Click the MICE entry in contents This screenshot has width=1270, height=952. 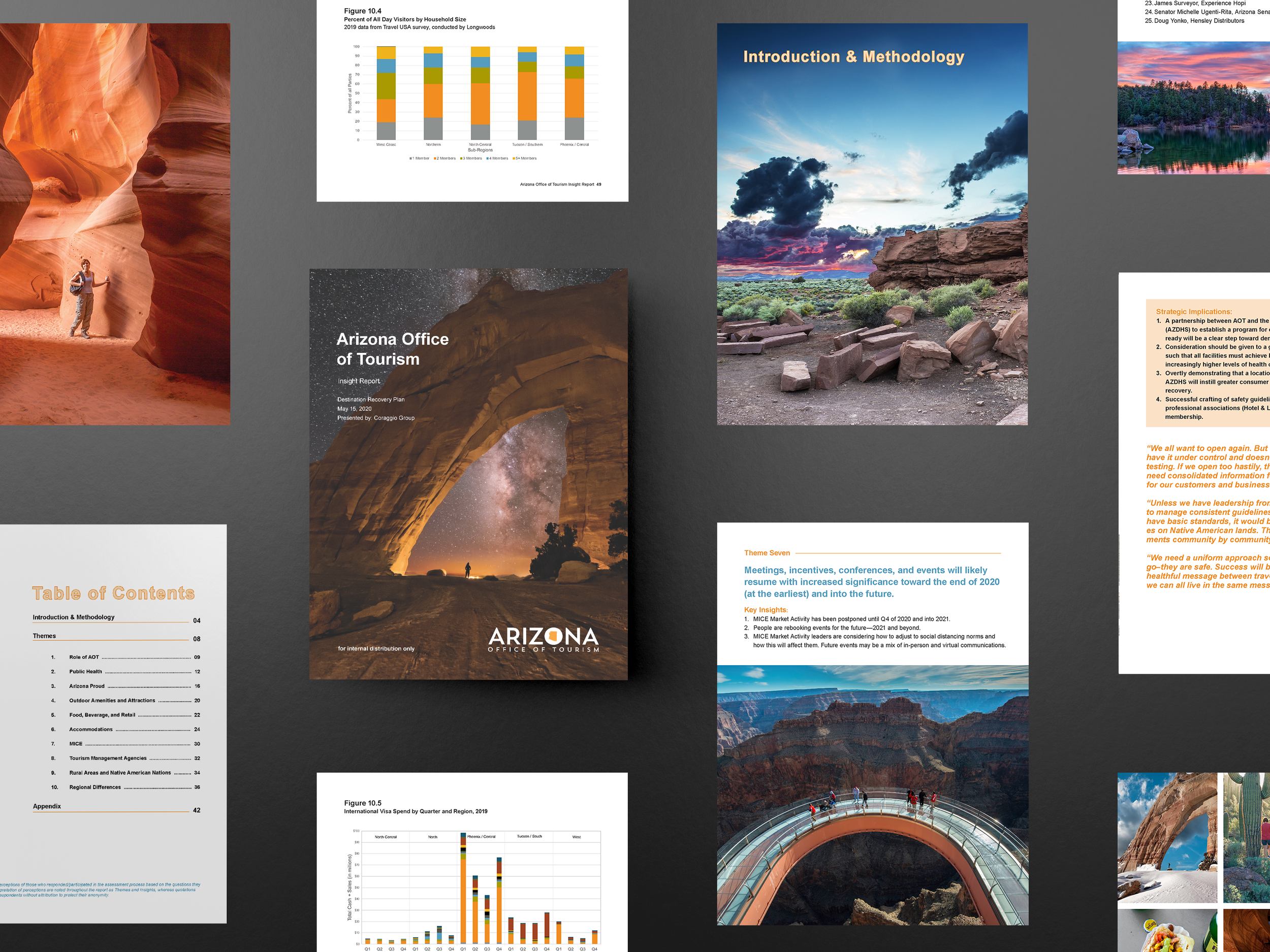click(76, 744)
